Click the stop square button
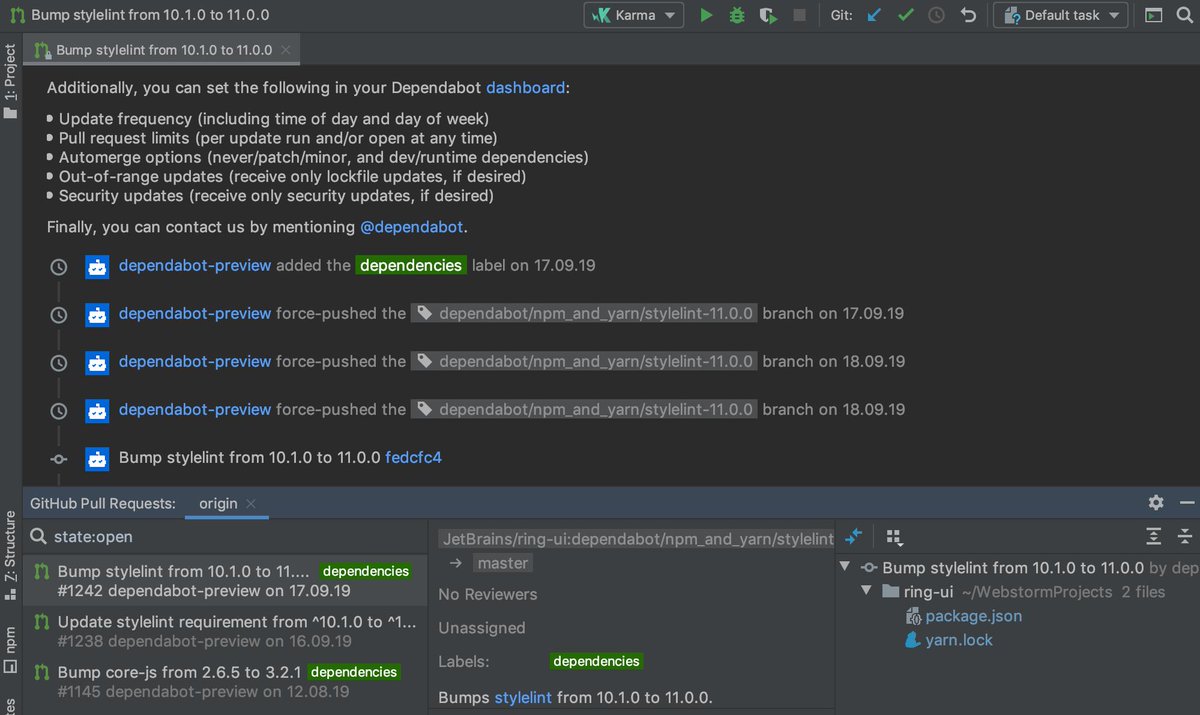This screenshot has width=1200, height=715. pos(799,15)
